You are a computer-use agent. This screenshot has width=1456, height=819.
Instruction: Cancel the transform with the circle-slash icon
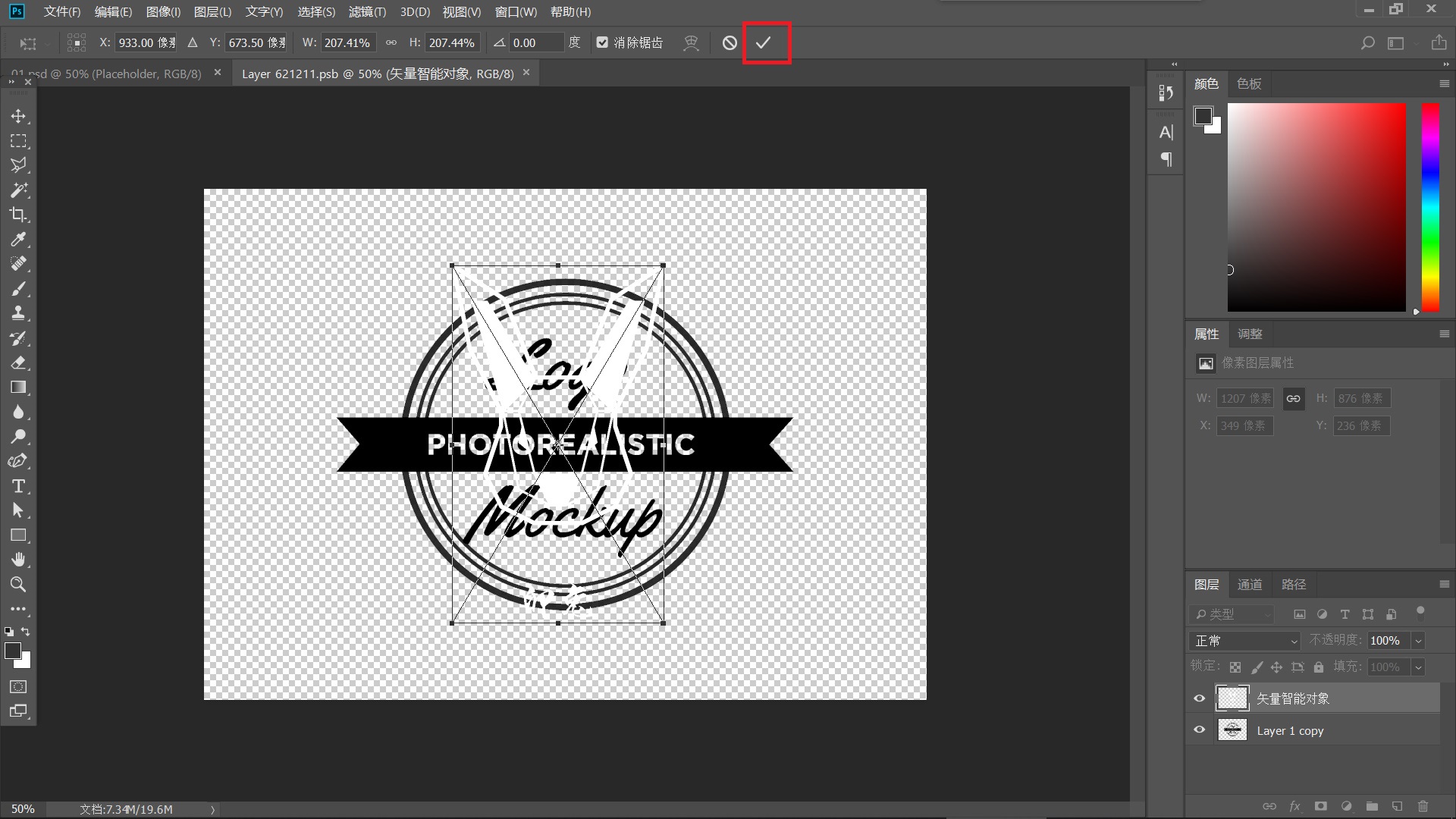point(730,43)
